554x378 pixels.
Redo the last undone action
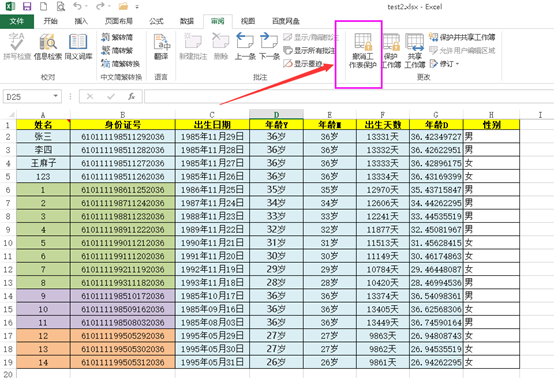pyautogui.click(x=100, y=6)
